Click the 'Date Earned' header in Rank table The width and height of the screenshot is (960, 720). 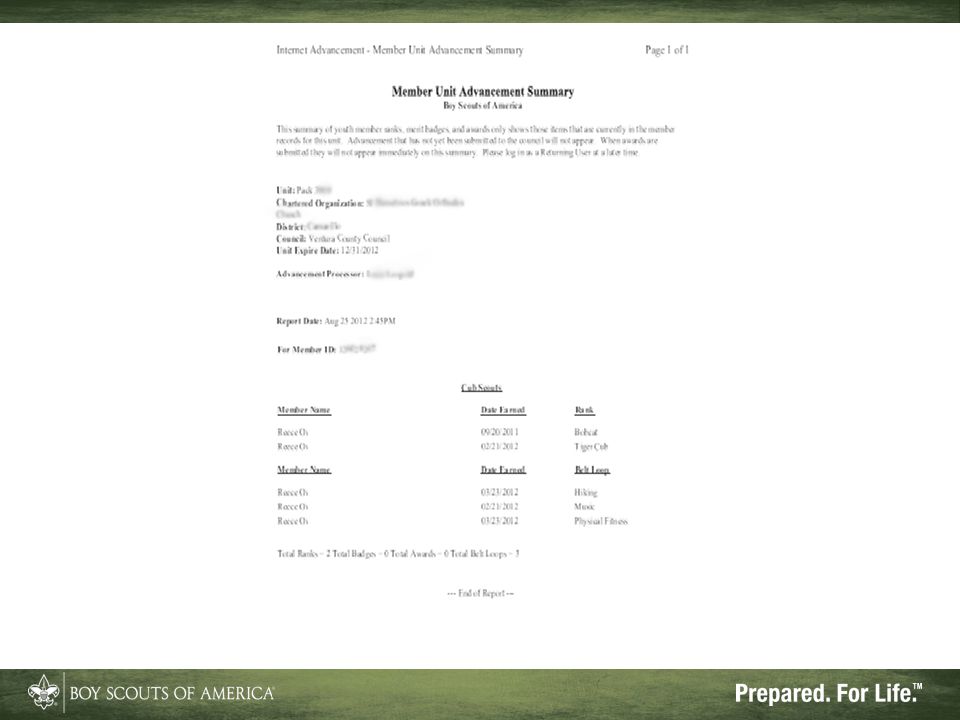pyautogui.click(x=503, y=410)
